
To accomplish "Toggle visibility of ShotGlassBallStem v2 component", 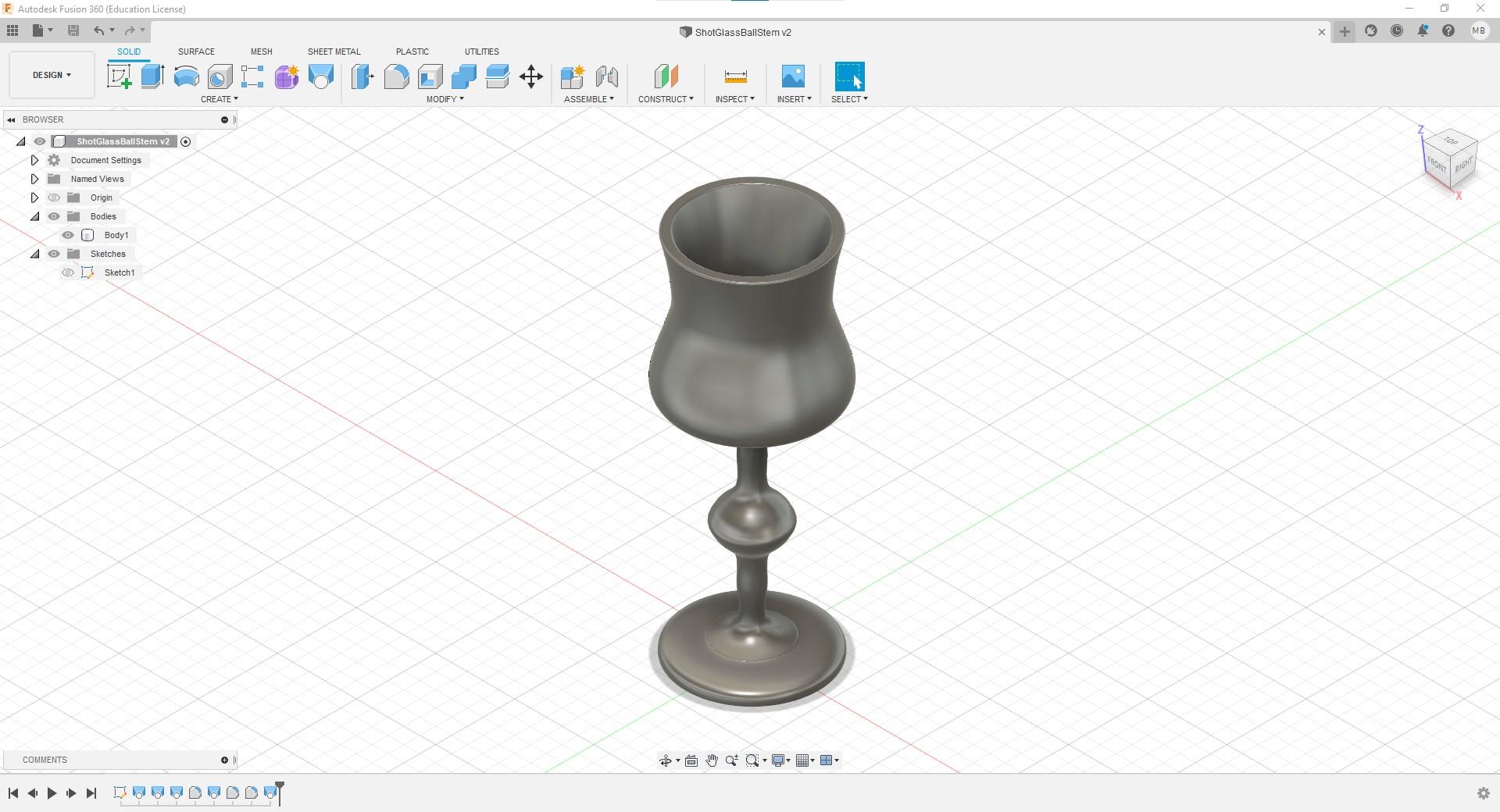I will click(40, 141).
